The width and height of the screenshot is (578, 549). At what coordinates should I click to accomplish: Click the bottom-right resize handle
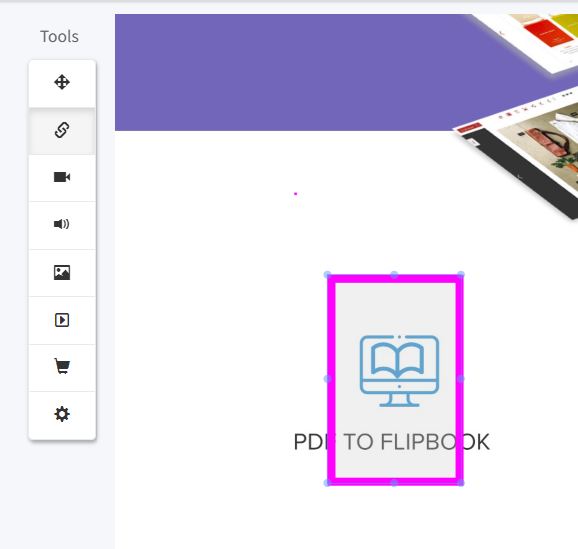click(x=461, y=483)
